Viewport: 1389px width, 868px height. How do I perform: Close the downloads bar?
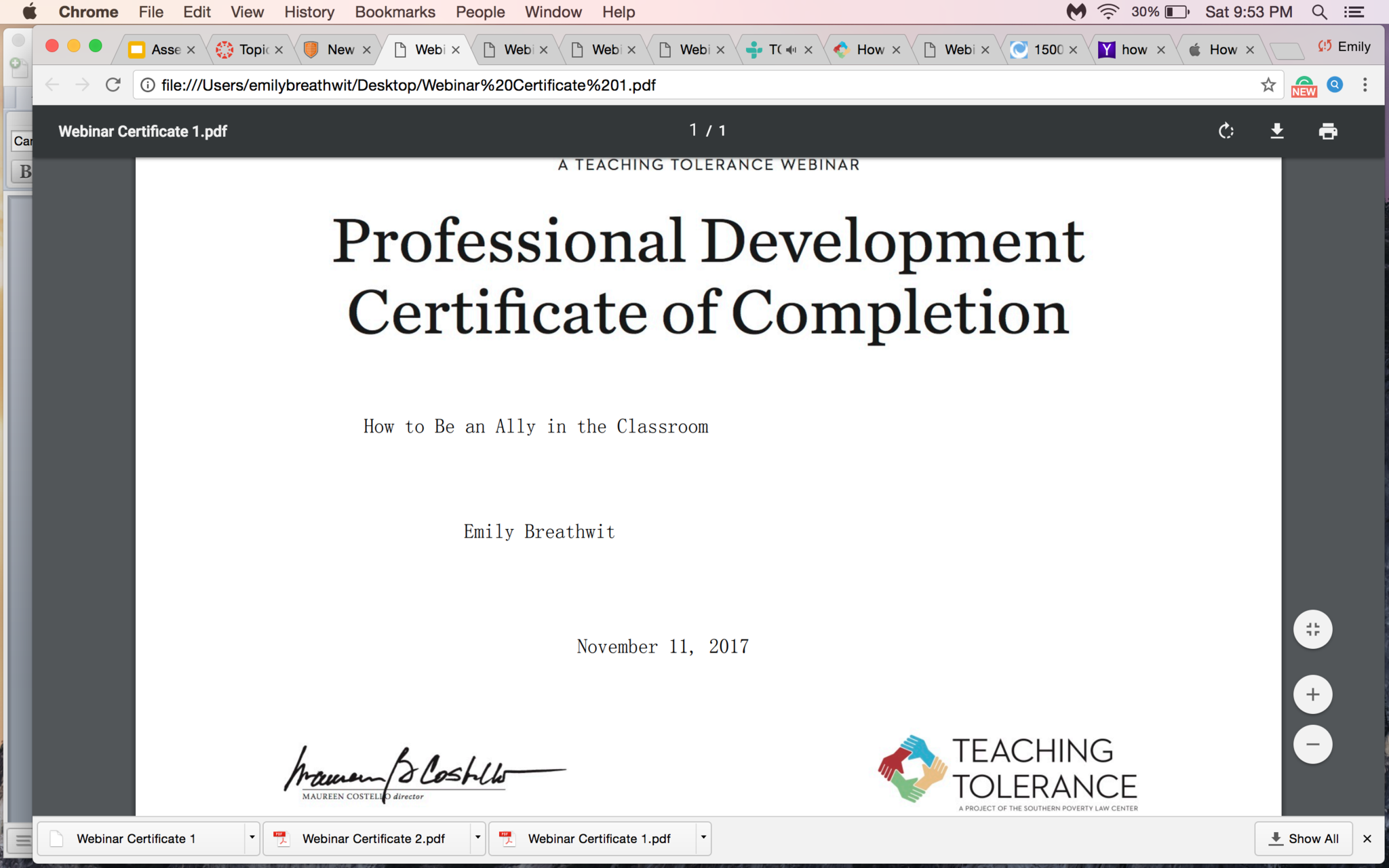[x=1367, y=838]
